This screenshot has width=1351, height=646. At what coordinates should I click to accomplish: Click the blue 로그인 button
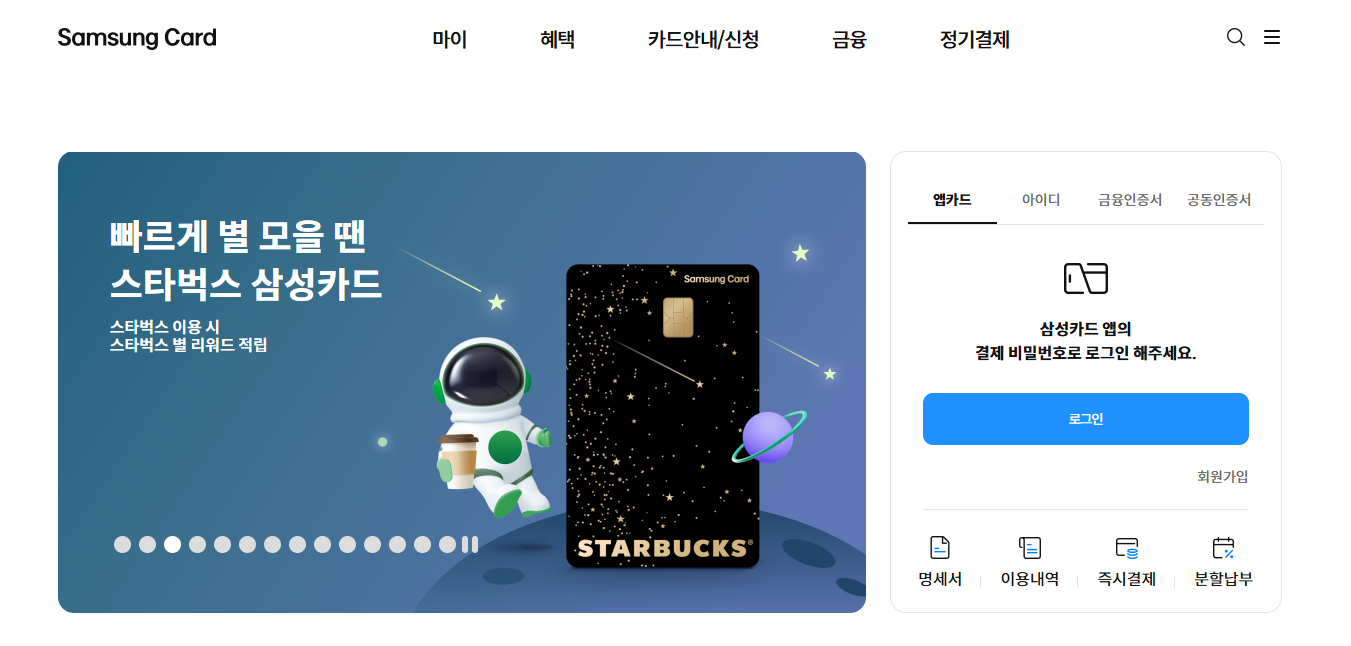[x=1086, y=419]
